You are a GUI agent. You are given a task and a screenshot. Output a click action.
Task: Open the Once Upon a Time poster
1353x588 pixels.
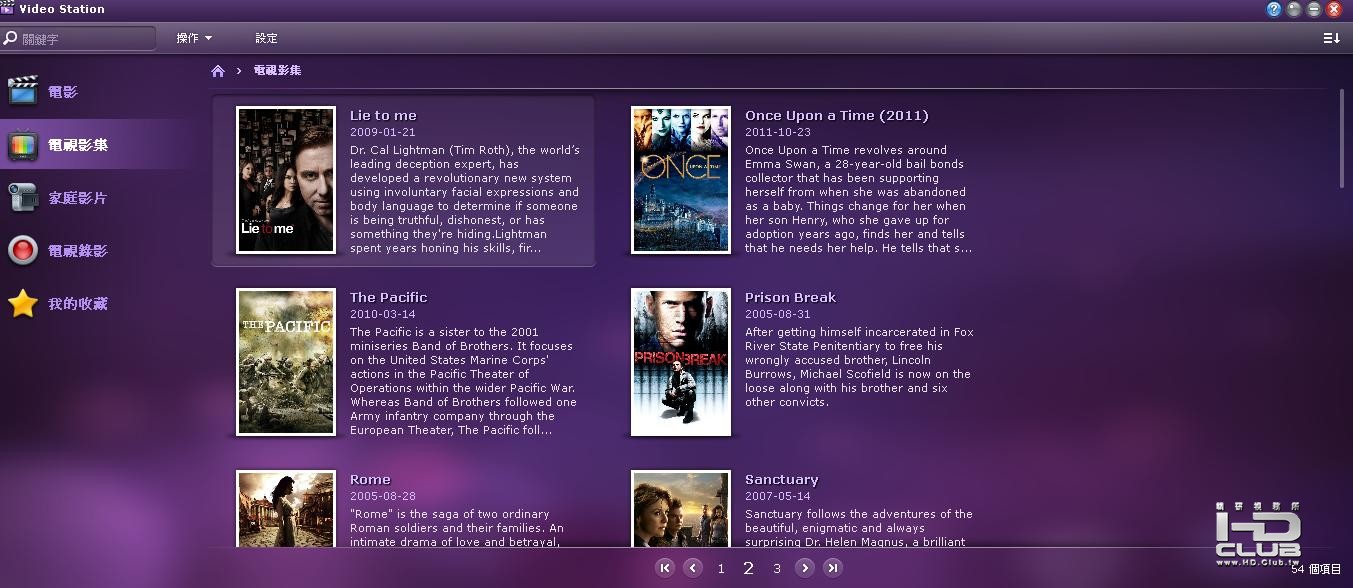point(681,180)
